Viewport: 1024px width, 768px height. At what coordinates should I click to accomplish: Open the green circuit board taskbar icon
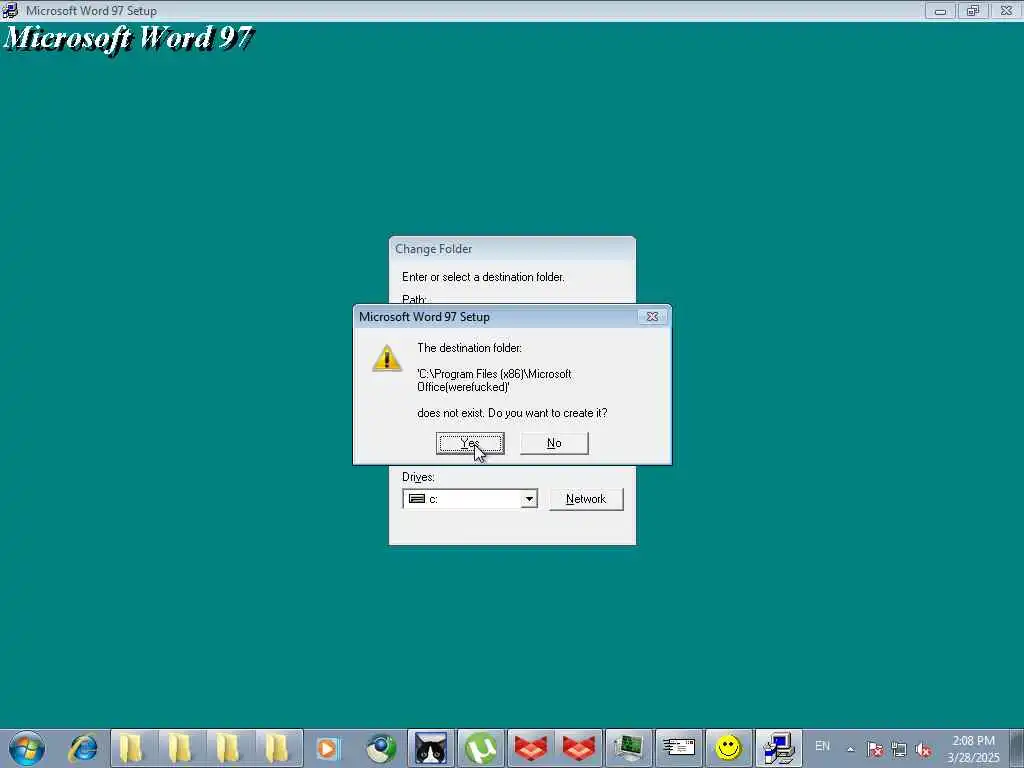tap(628, 748)
